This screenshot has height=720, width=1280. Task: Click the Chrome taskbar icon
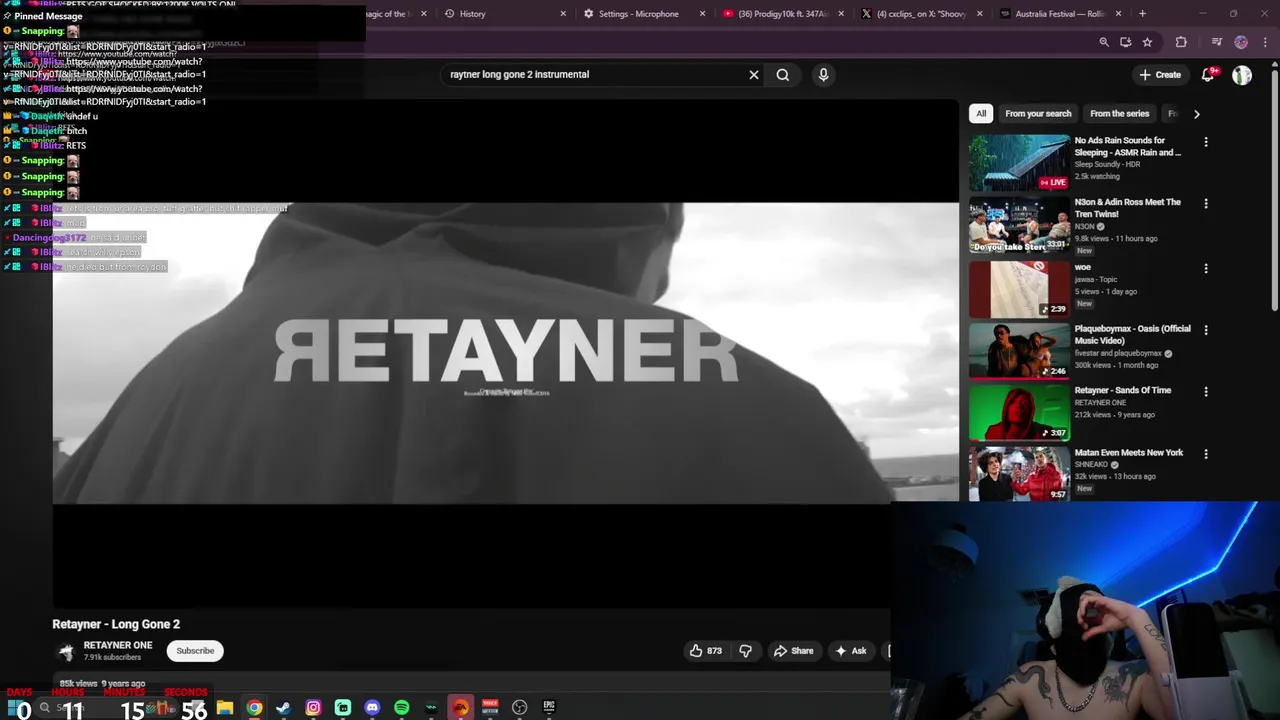(x=254, y=708)
